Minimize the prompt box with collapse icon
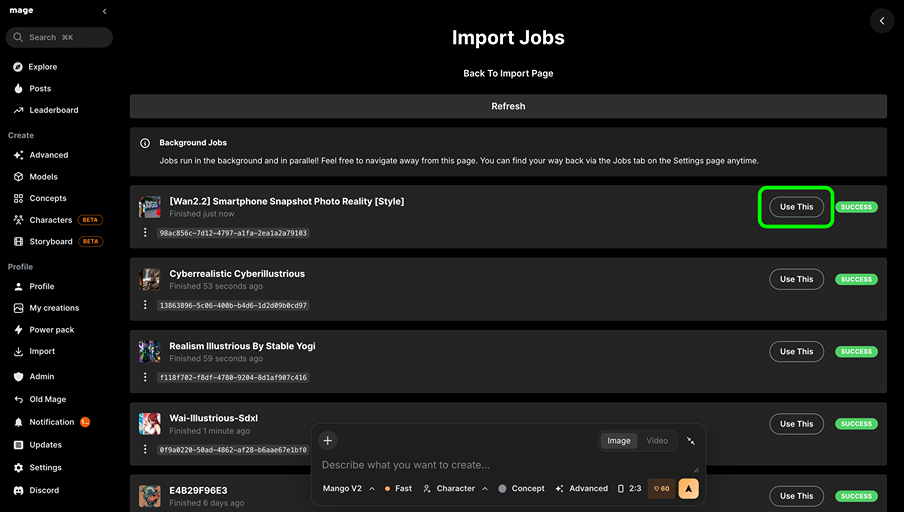The width and height of the screenshot is (904, 512). coord(690,441)
